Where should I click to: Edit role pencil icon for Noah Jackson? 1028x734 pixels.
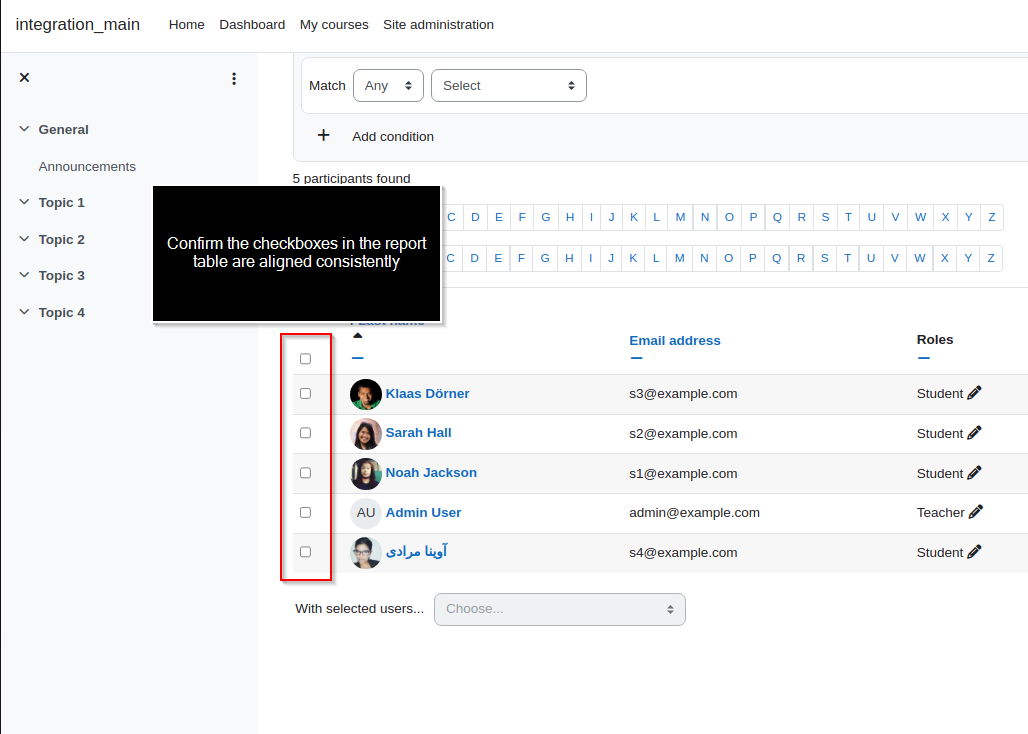[974, 473]
